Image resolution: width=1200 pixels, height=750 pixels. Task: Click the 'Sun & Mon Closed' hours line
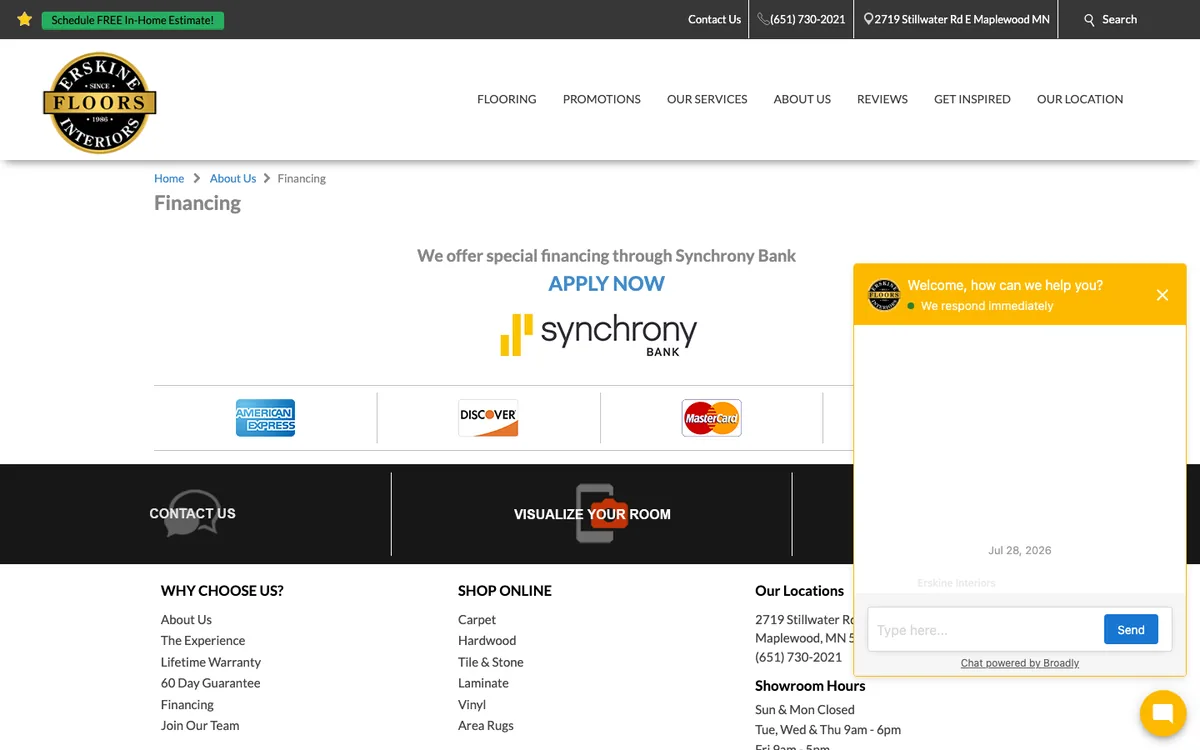[x=805, y=709]
